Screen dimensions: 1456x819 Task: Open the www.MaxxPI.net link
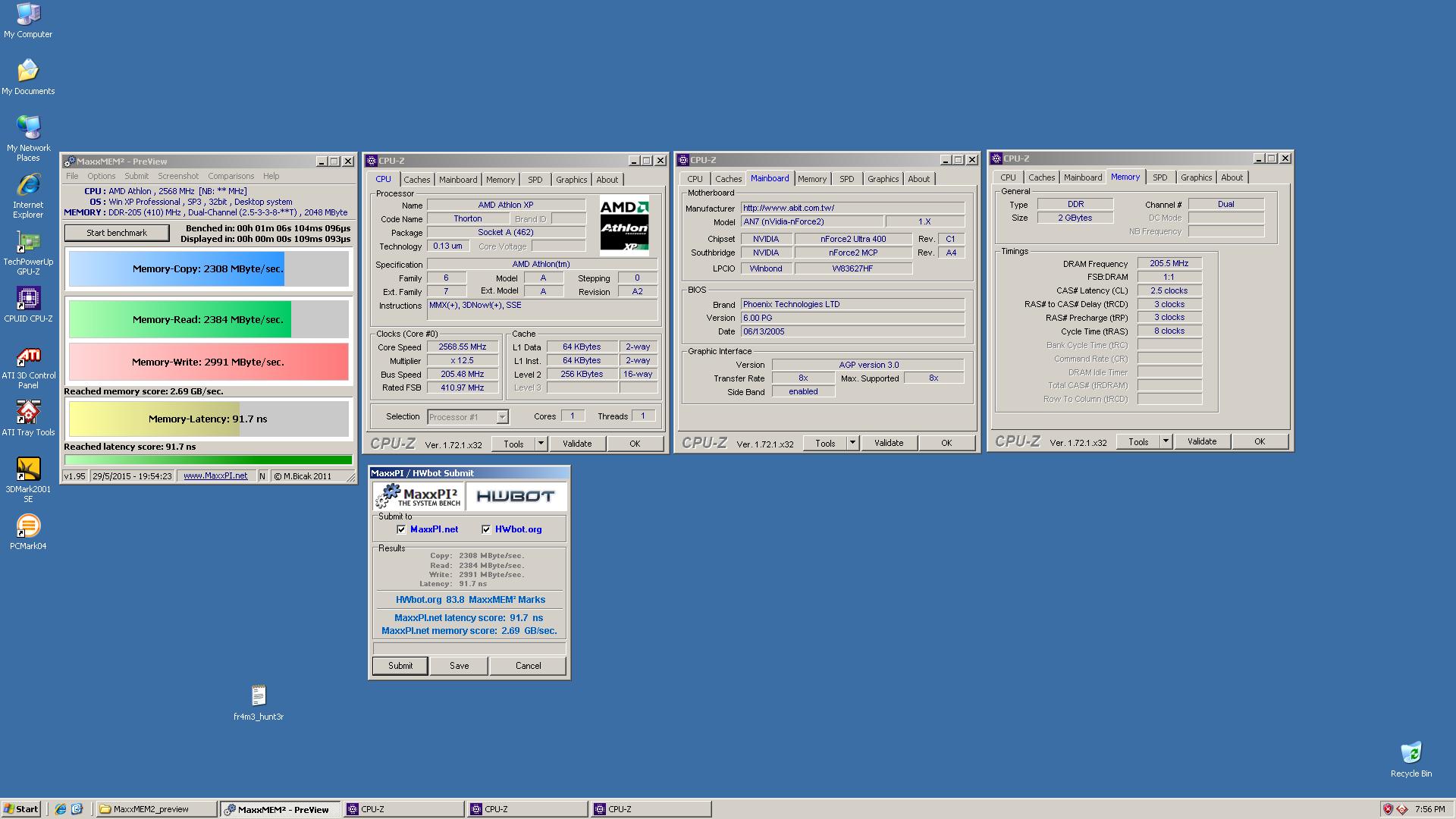215,476
